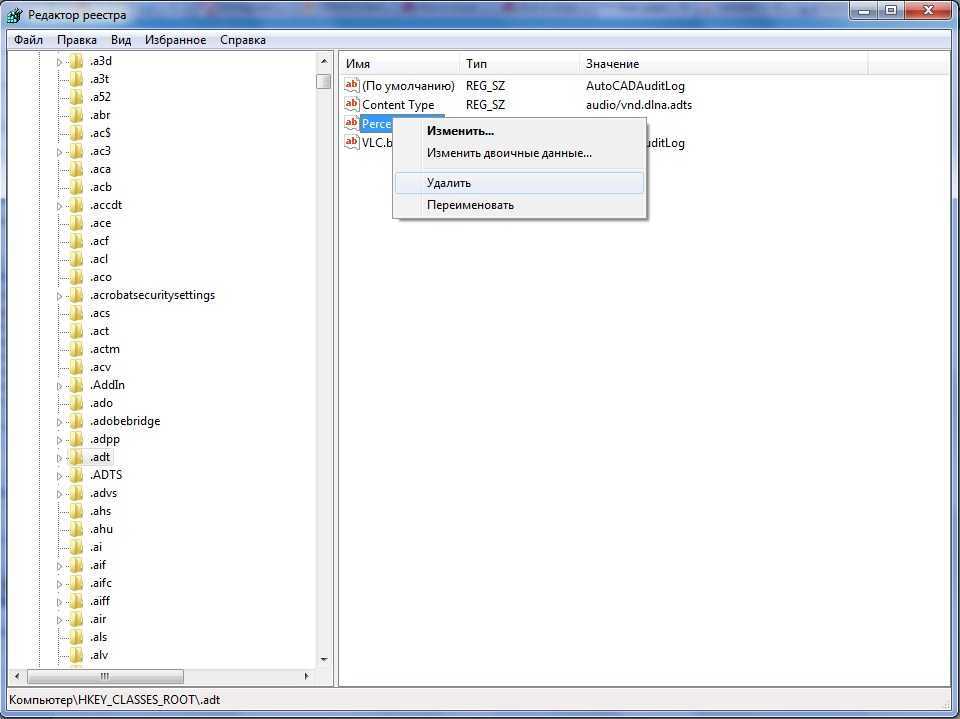This screenshot has width=960, height=719.
Task: Choose Удалить in the context menu
Action: 519,183
